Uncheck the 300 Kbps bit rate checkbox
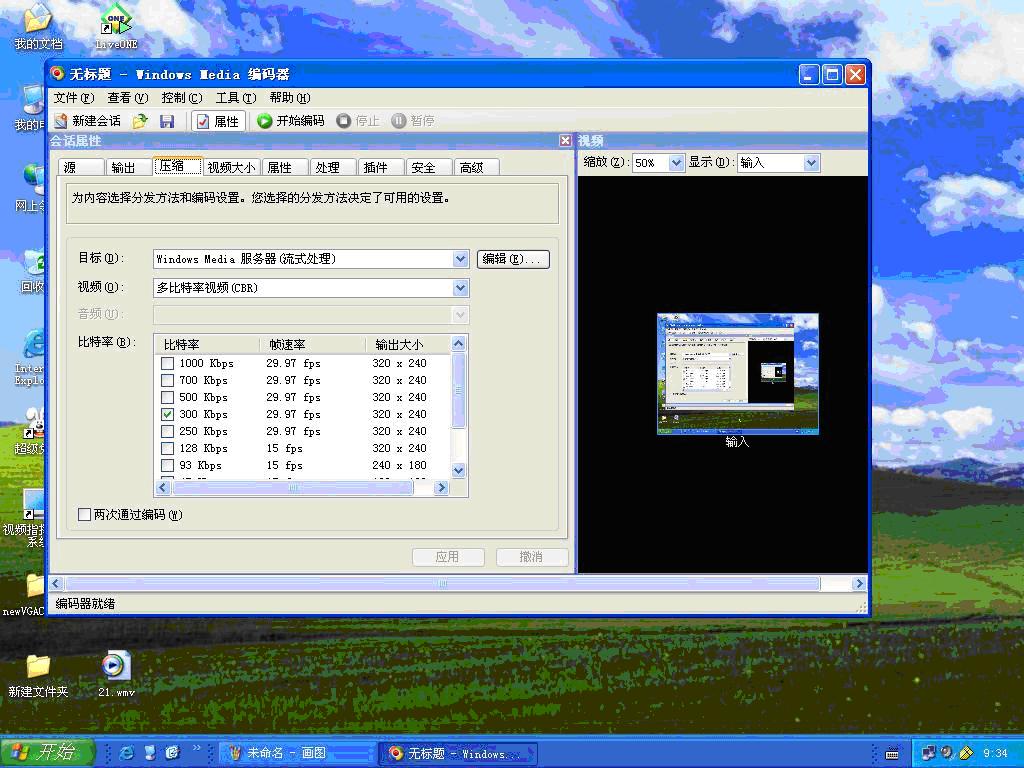 coord(168,414)
